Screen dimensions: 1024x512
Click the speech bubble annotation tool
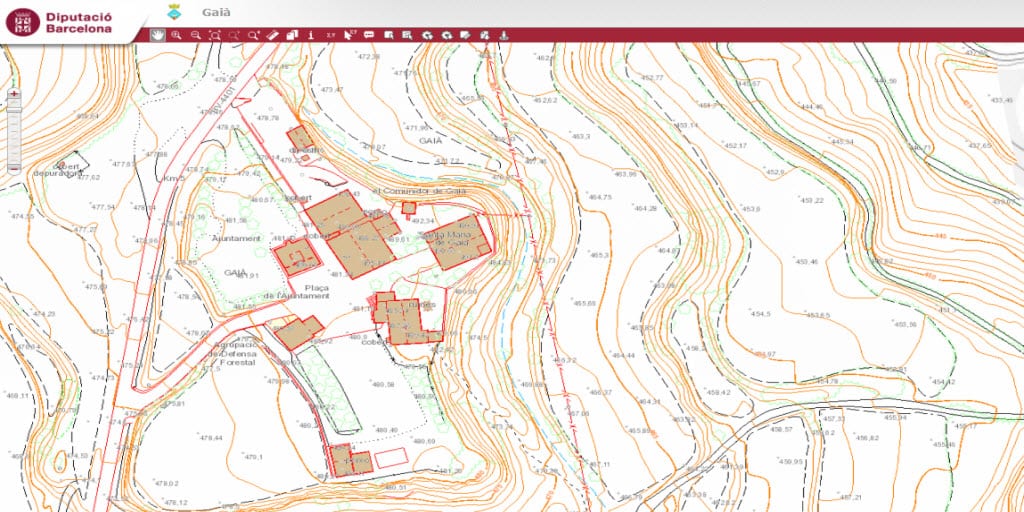point(369,35)
